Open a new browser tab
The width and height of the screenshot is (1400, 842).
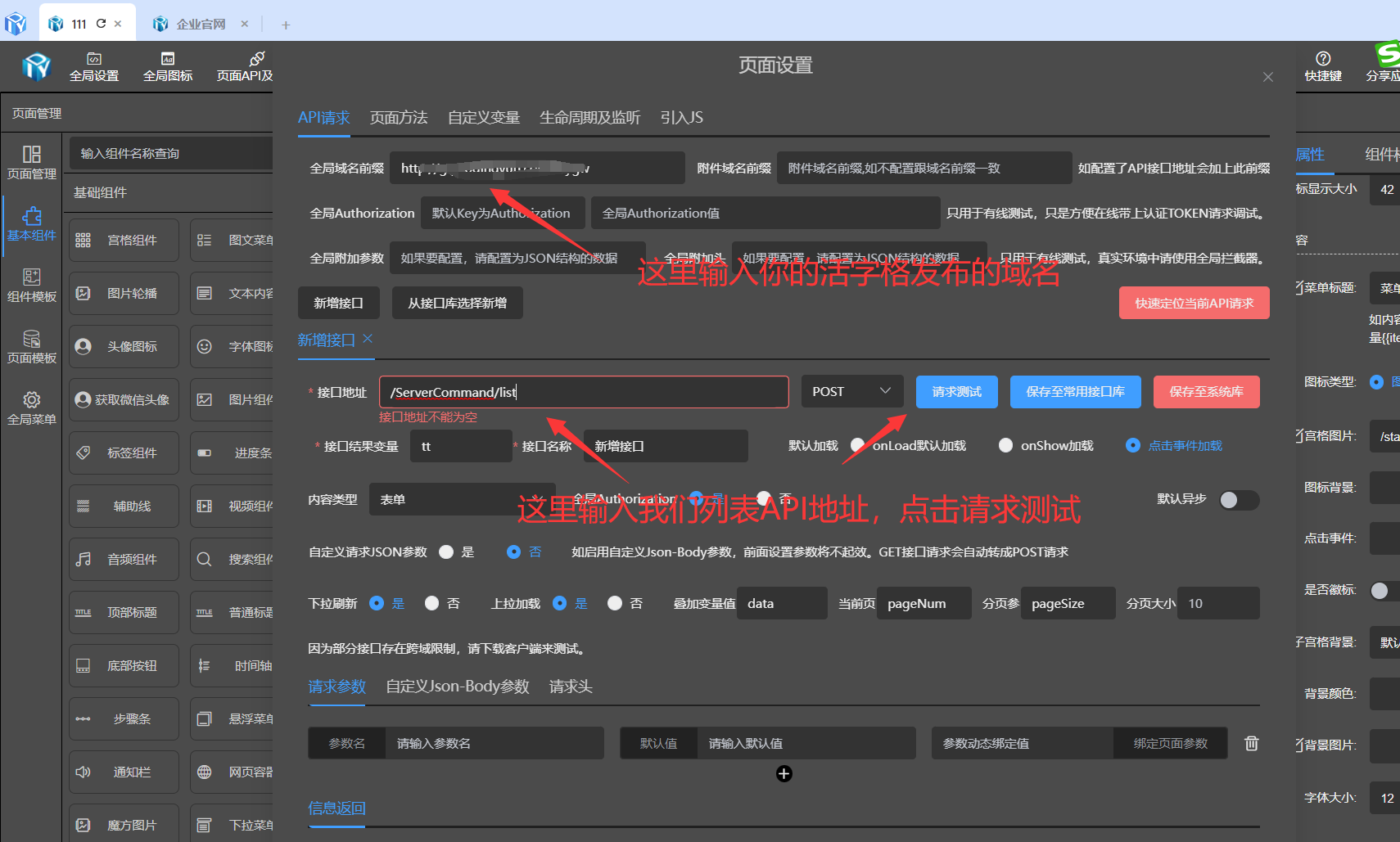[286, 25]
